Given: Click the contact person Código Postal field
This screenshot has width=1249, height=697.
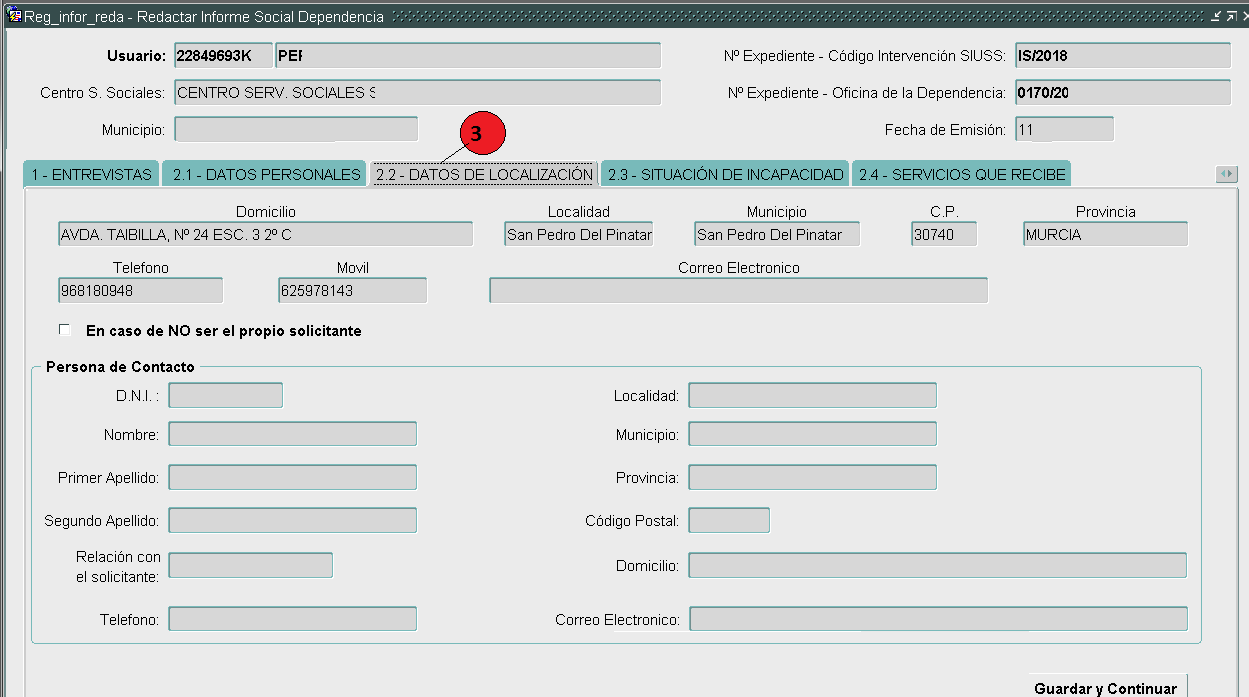Looking at the screenshot, I should click(x=729, y=521).
